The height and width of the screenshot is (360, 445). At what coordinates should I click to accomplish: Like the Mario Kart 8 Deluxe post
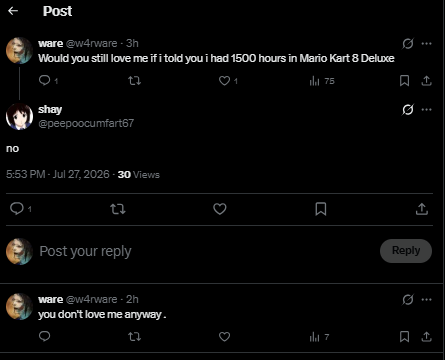tap(224, 81)
